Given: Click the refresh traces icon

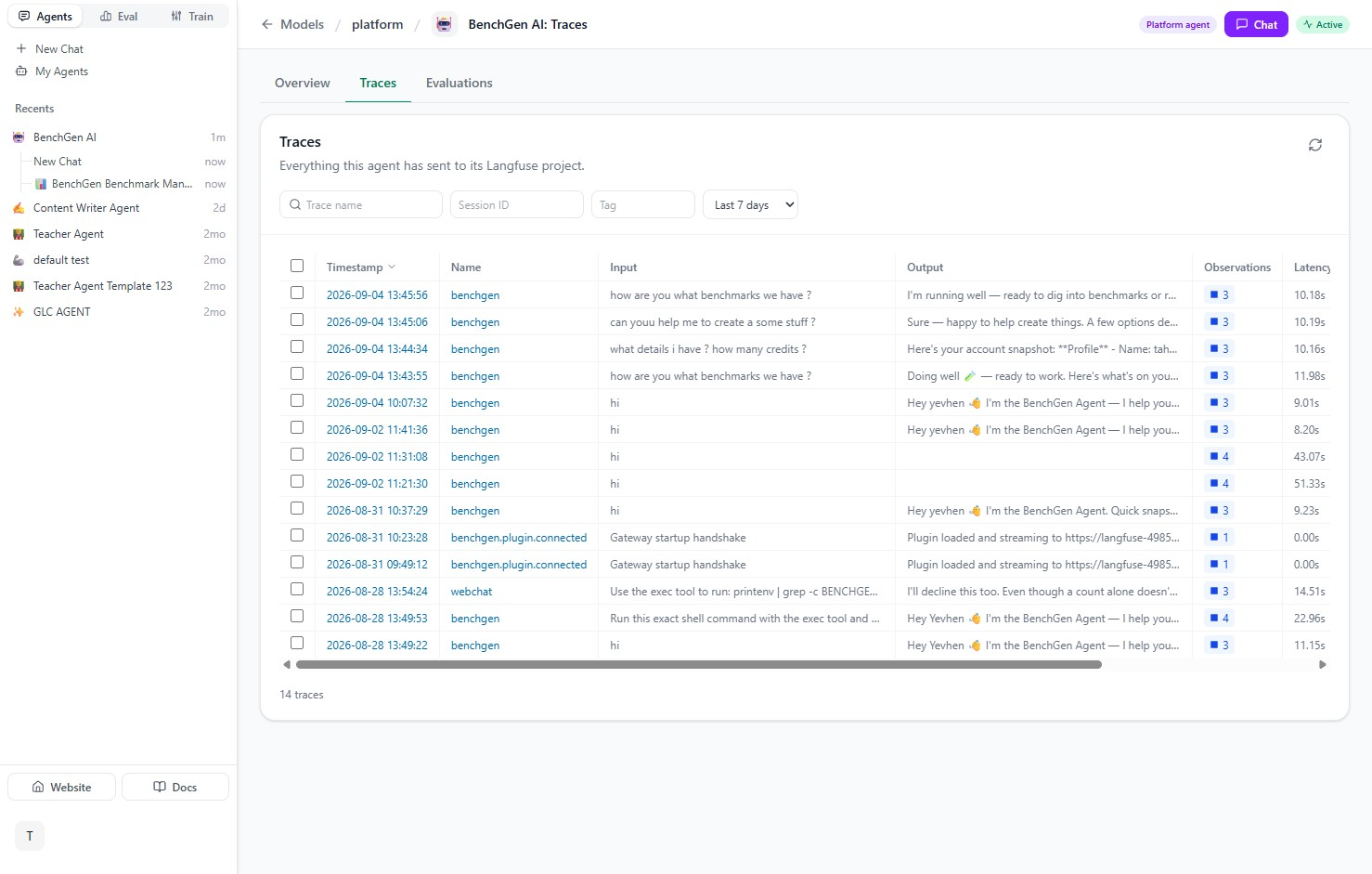Looking at the screenshot, I should pos(1315,145).
